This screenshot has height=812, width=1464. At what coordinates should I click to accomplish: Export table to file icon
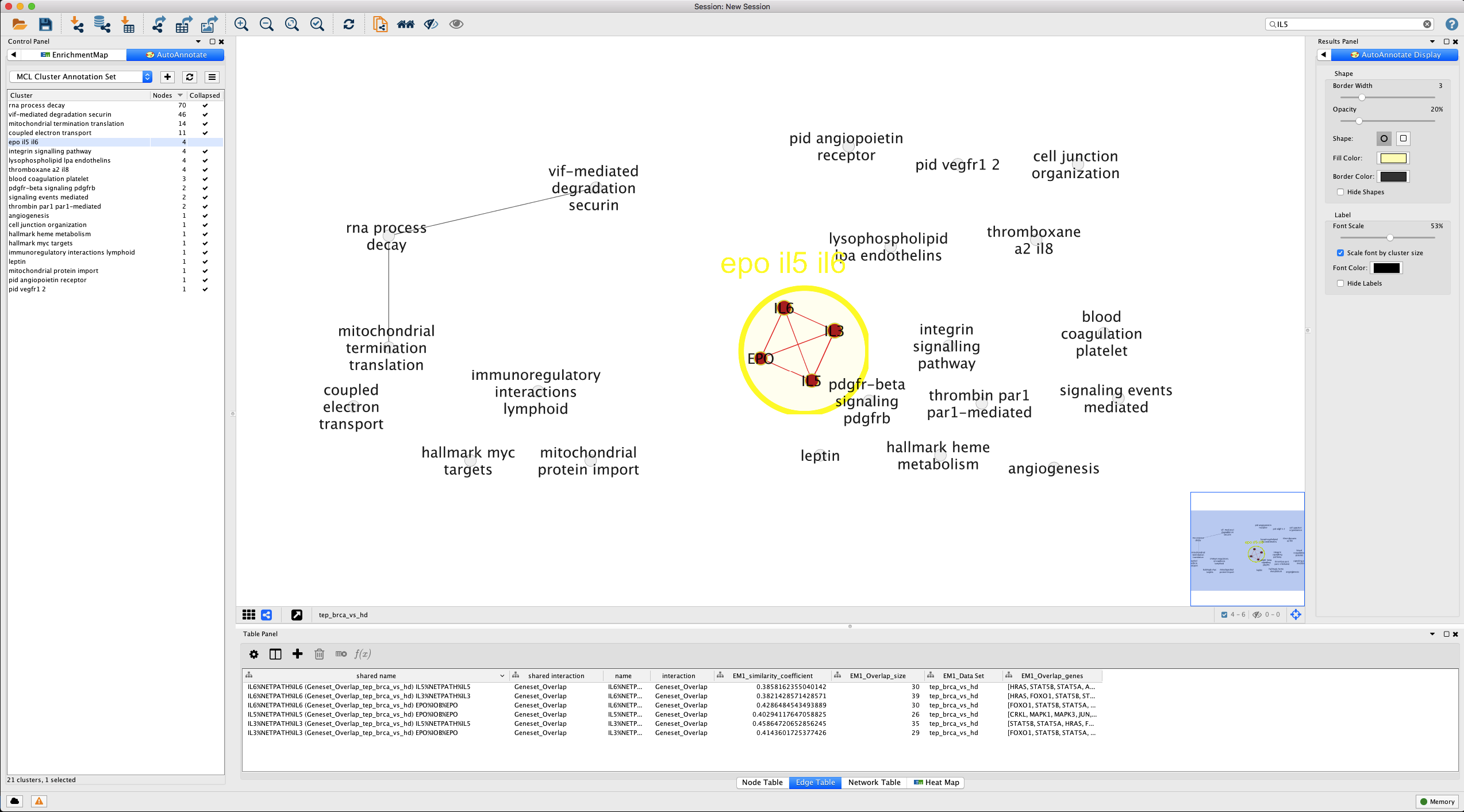pyautogui.click(x=184, y=24)
